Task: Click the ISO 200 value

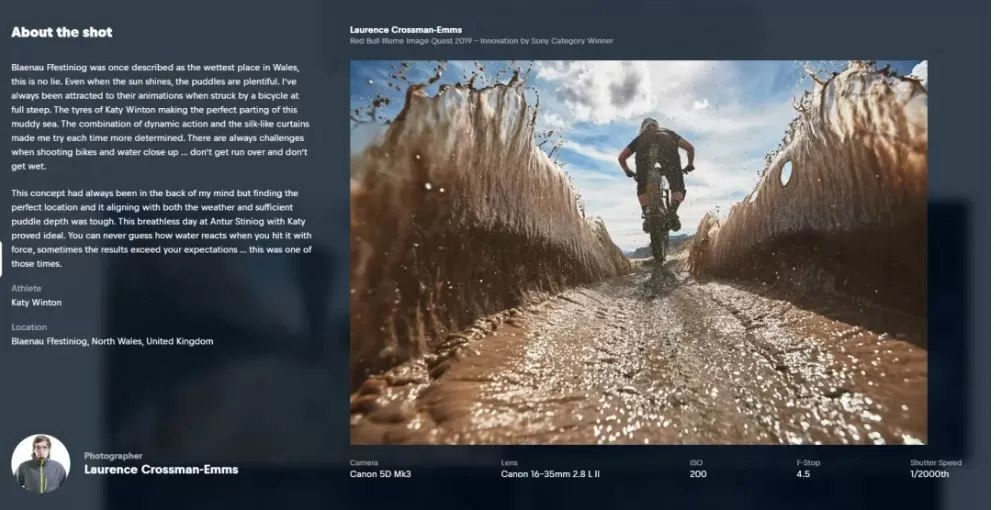Action: (x=698, y=474)
